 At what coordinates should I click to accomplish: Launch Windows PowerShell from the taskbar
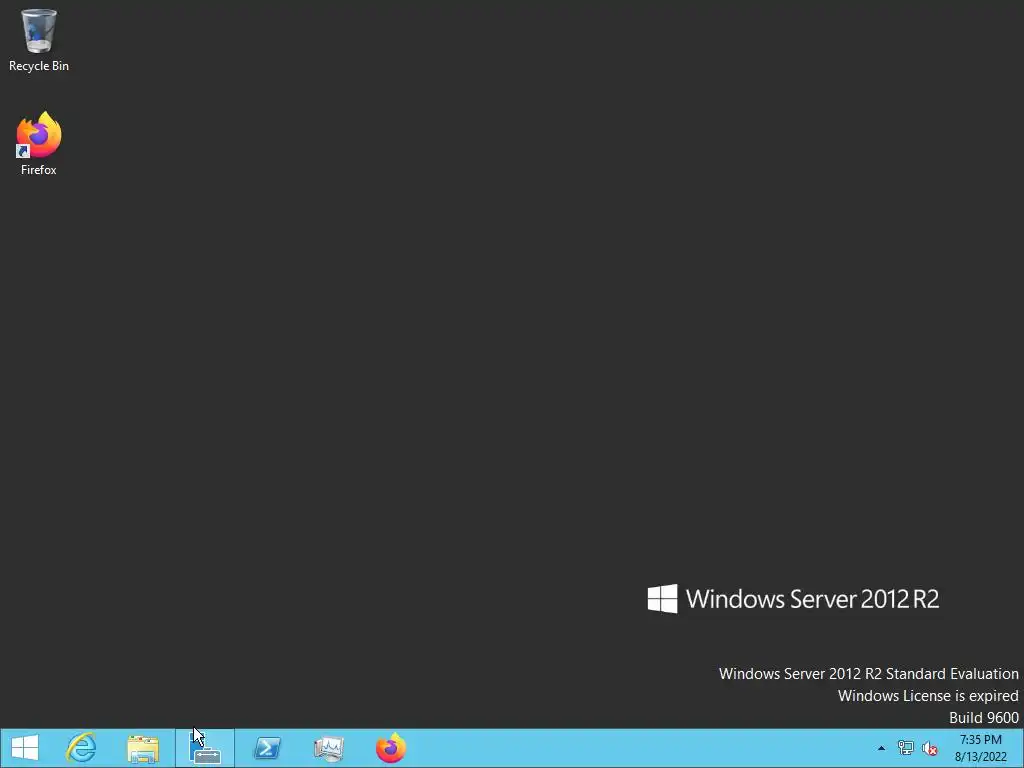tap(267, 748)
